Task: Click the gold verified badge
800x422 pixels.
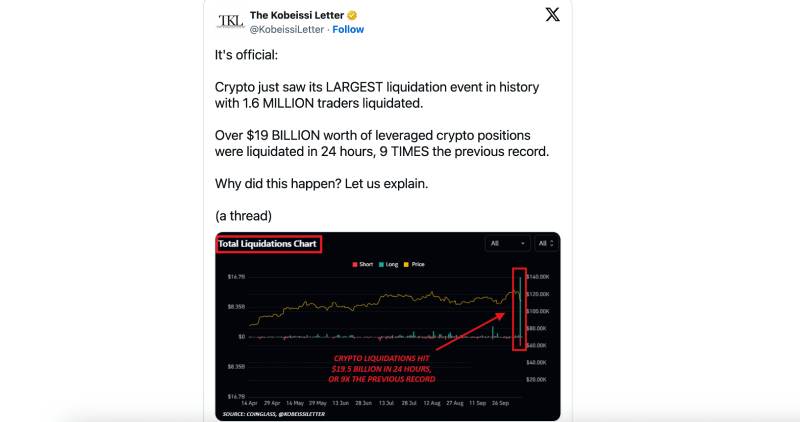Action: tap(352, 15)
